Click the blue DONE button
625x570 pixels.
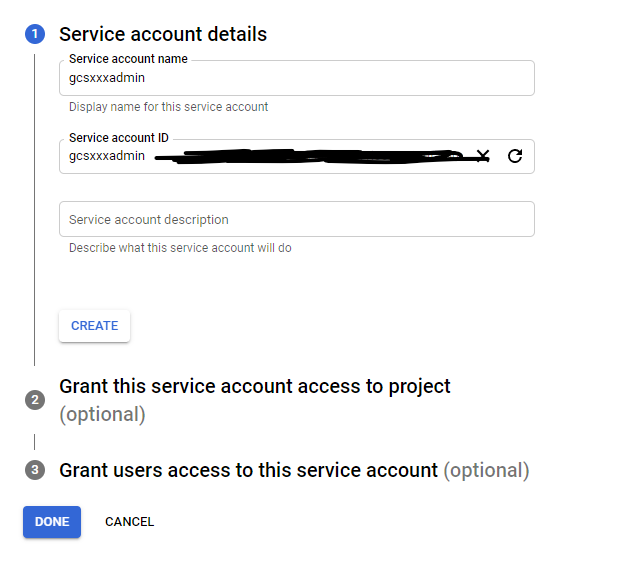[52, 521]
